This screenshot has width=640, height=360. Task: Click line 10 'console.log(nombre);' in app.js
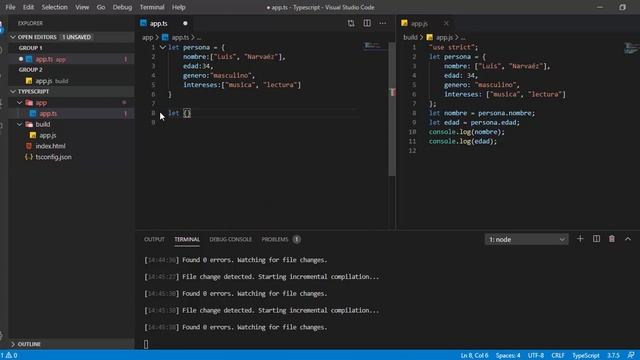pos(467,132)
